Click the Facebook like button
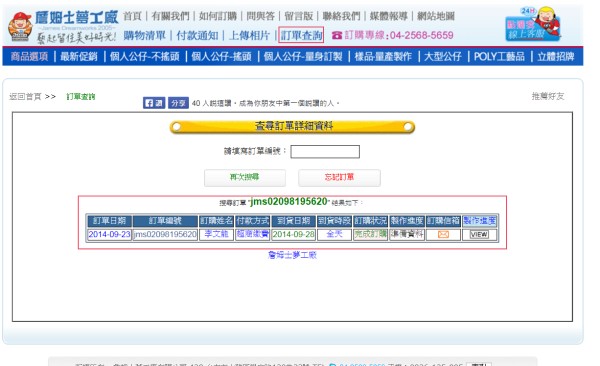The image size is (600, 366). 154,103
